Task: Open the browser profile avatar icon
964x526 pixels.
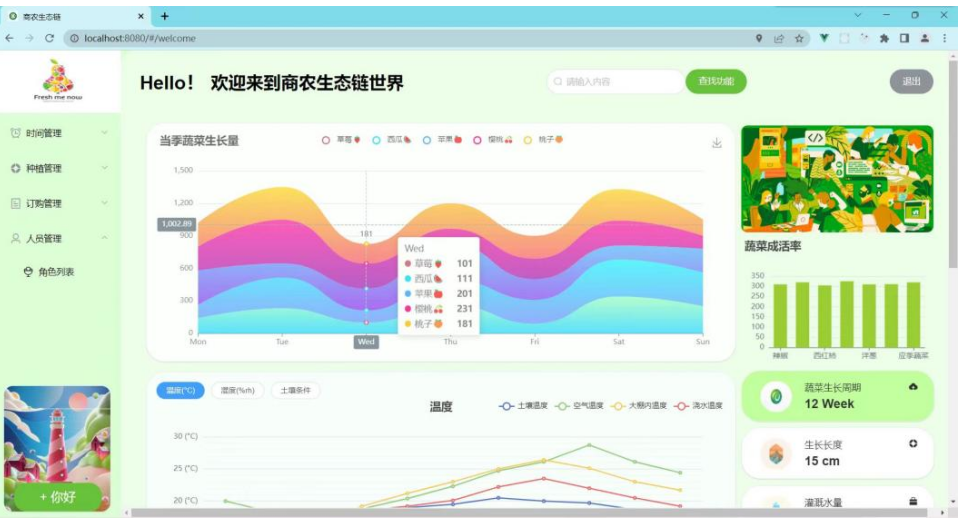Action: coord(925,38)
